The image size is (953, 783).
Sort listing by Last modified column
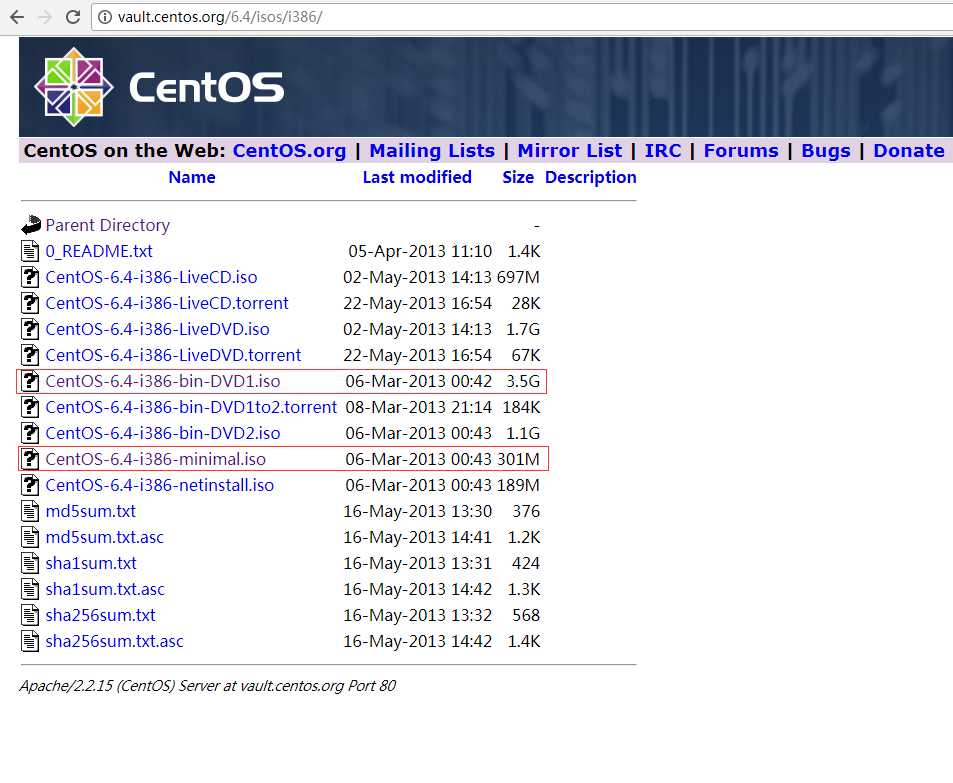pyautogui.click(x=417, y=177)
